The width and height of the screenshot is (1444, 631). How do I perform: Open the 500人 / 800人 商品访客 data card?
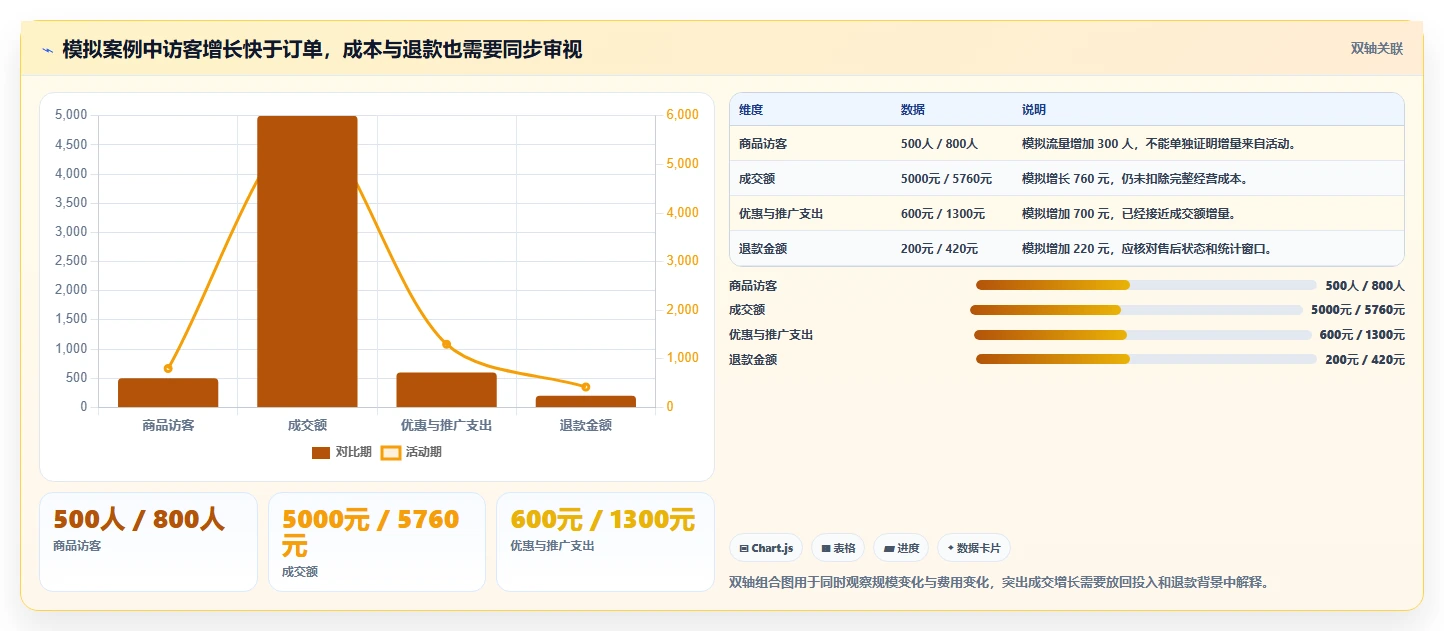148,542
